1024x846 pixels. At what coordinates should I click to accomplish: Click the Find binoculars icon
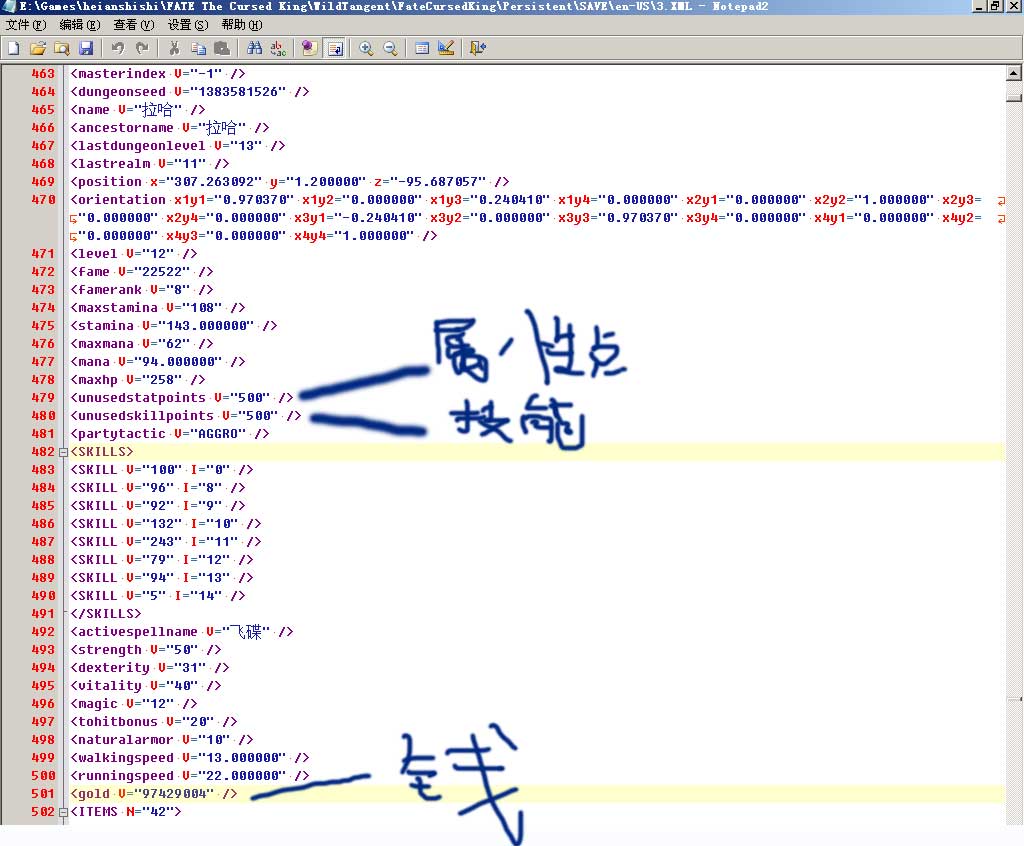pyautogui.click(x=254, y=48)
